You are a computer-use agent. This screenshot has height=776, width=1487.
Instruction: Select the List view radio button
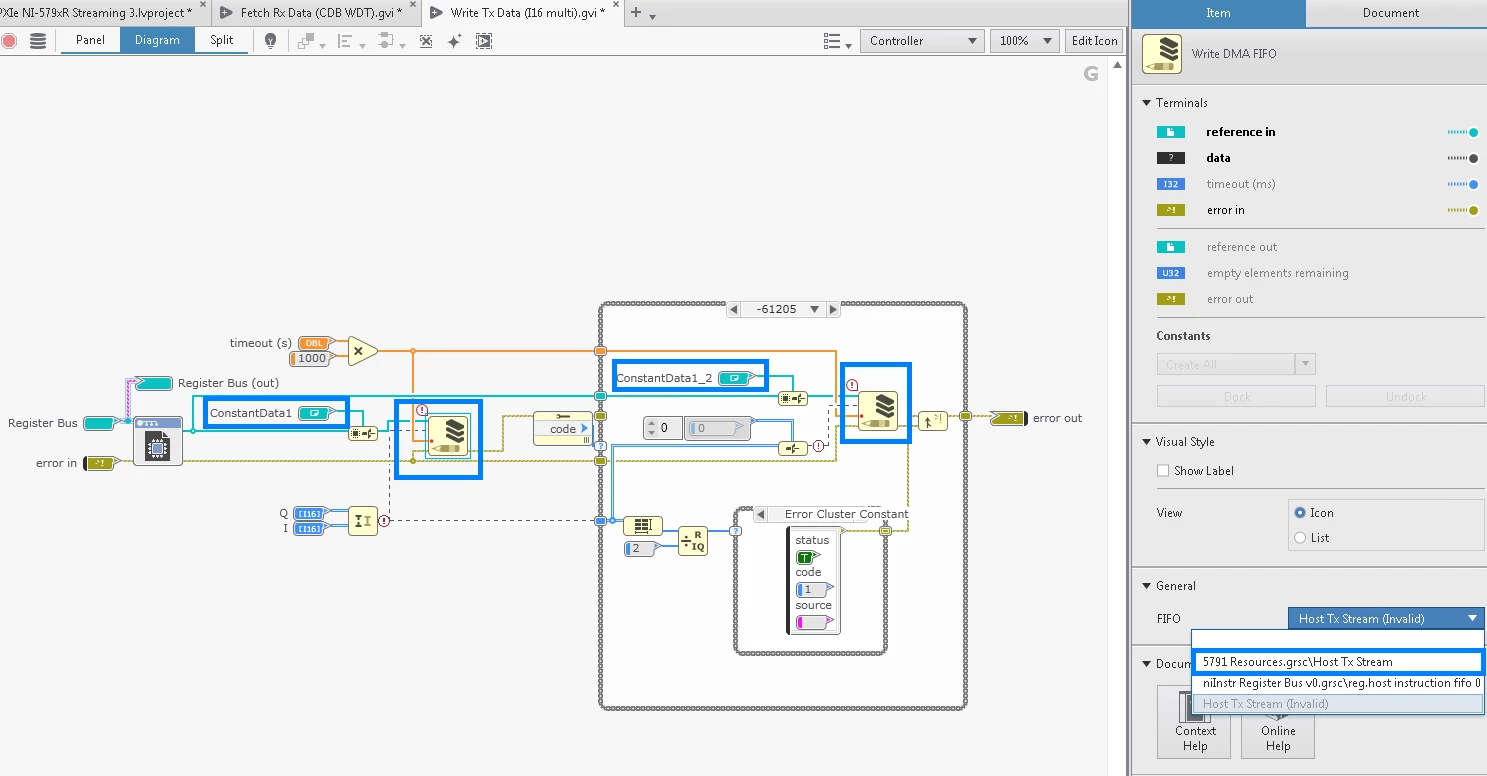1301,537
